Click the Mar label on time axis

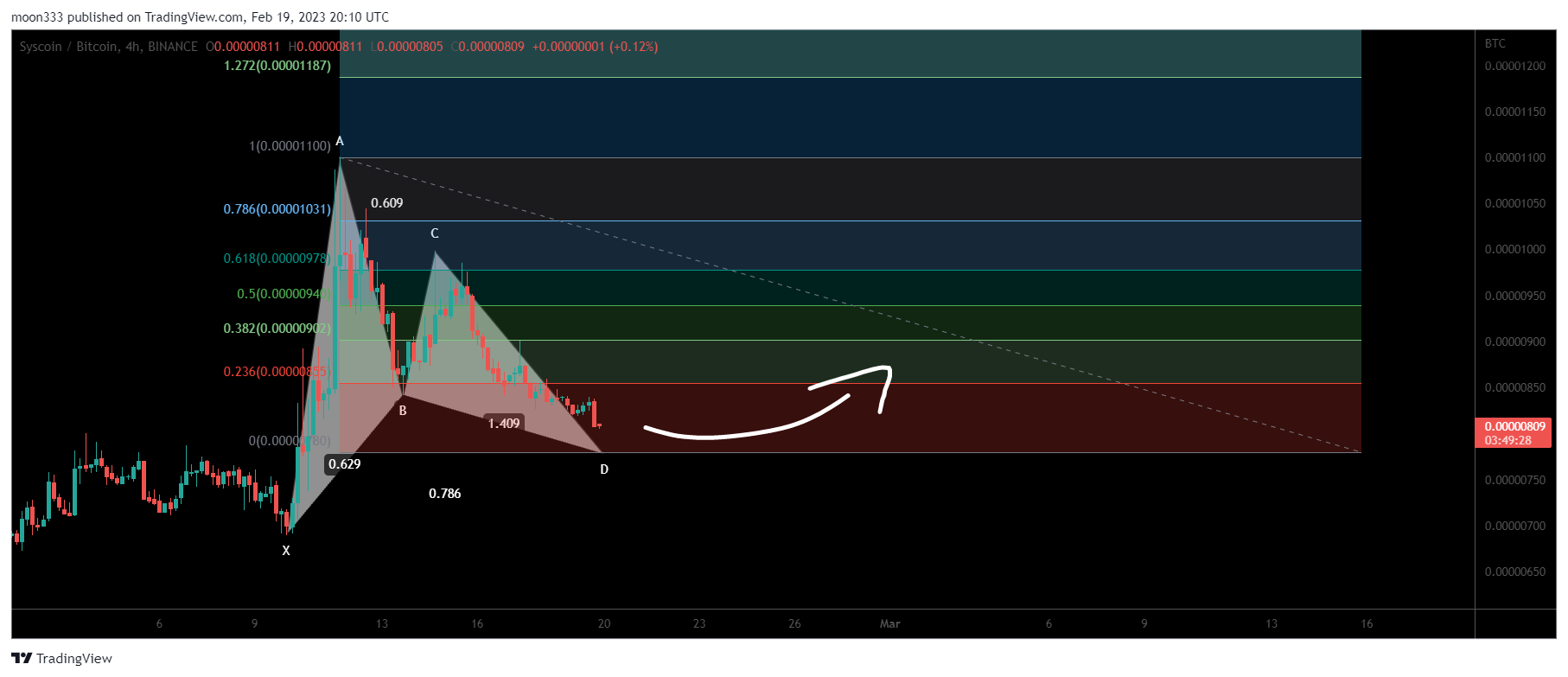[x=890, y=623]
